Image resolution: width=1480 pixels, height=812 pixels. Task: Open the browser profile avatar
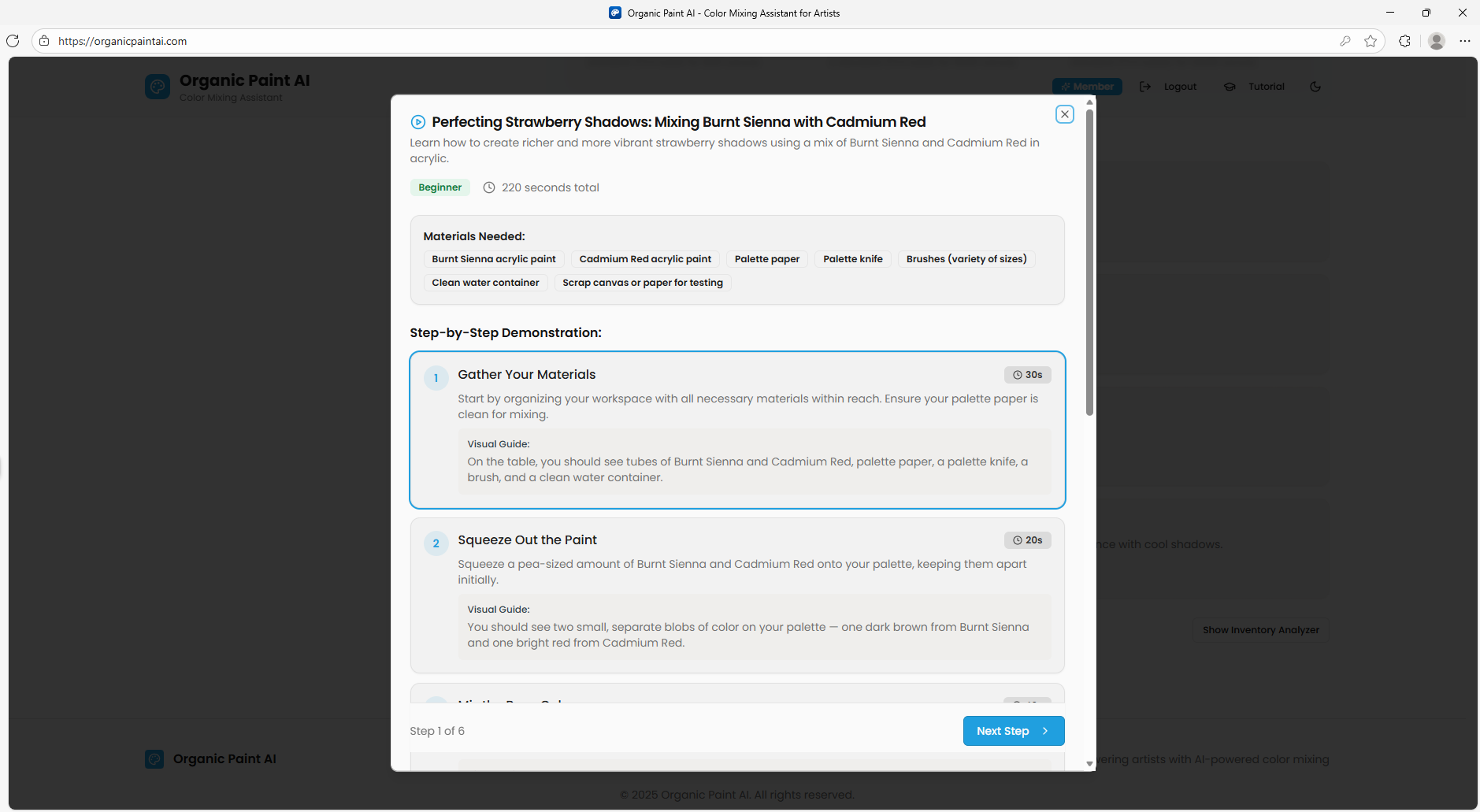tap(1436, 41)
